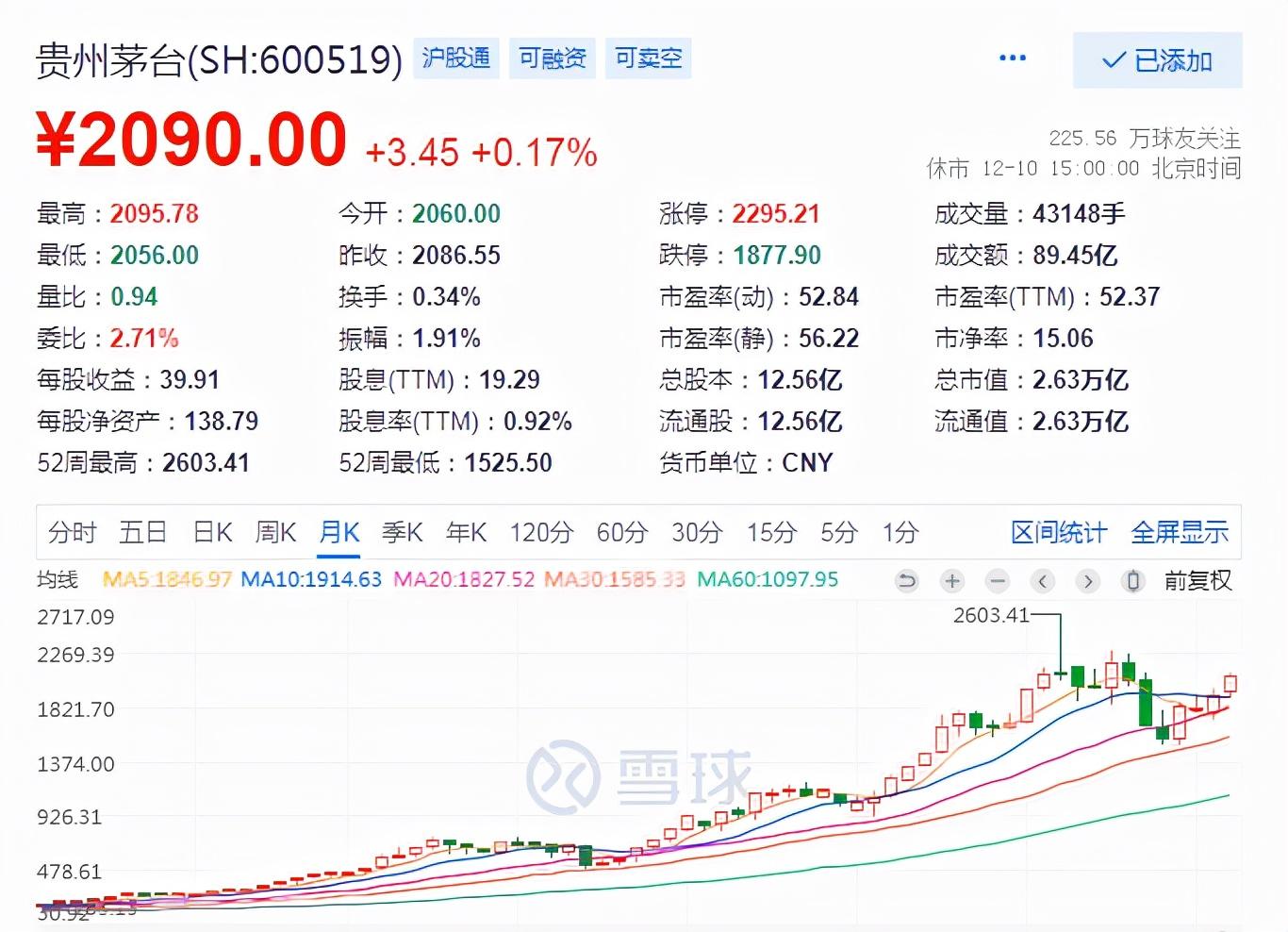Screen dimensions: 1288x932
Task: Click the 最高 value 2095.78
Action: 155,214
